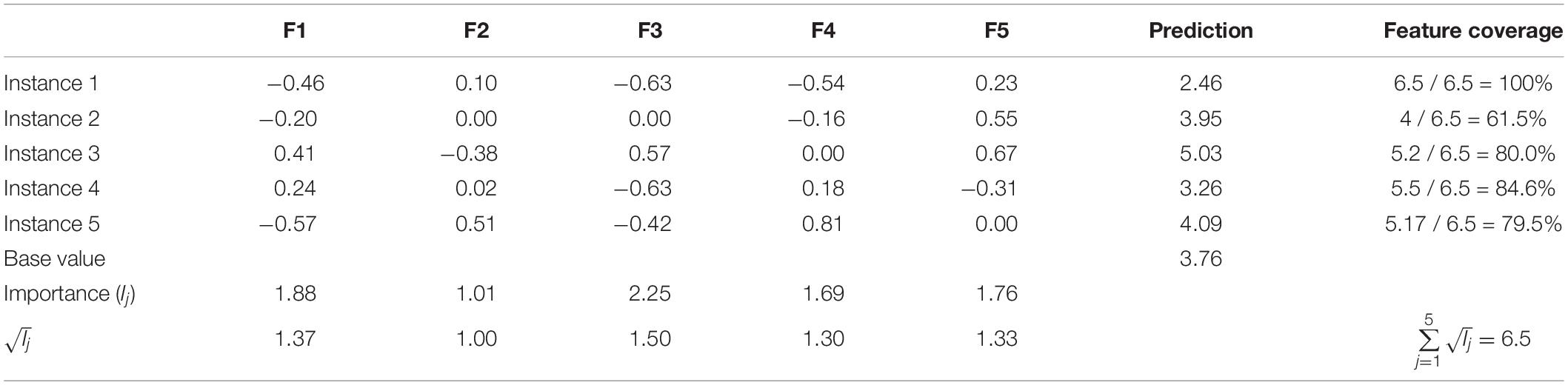The height and width of the screenshot is (385, 1568).
Task: Click the F2 column header
Action: click(x=476, y=30)
